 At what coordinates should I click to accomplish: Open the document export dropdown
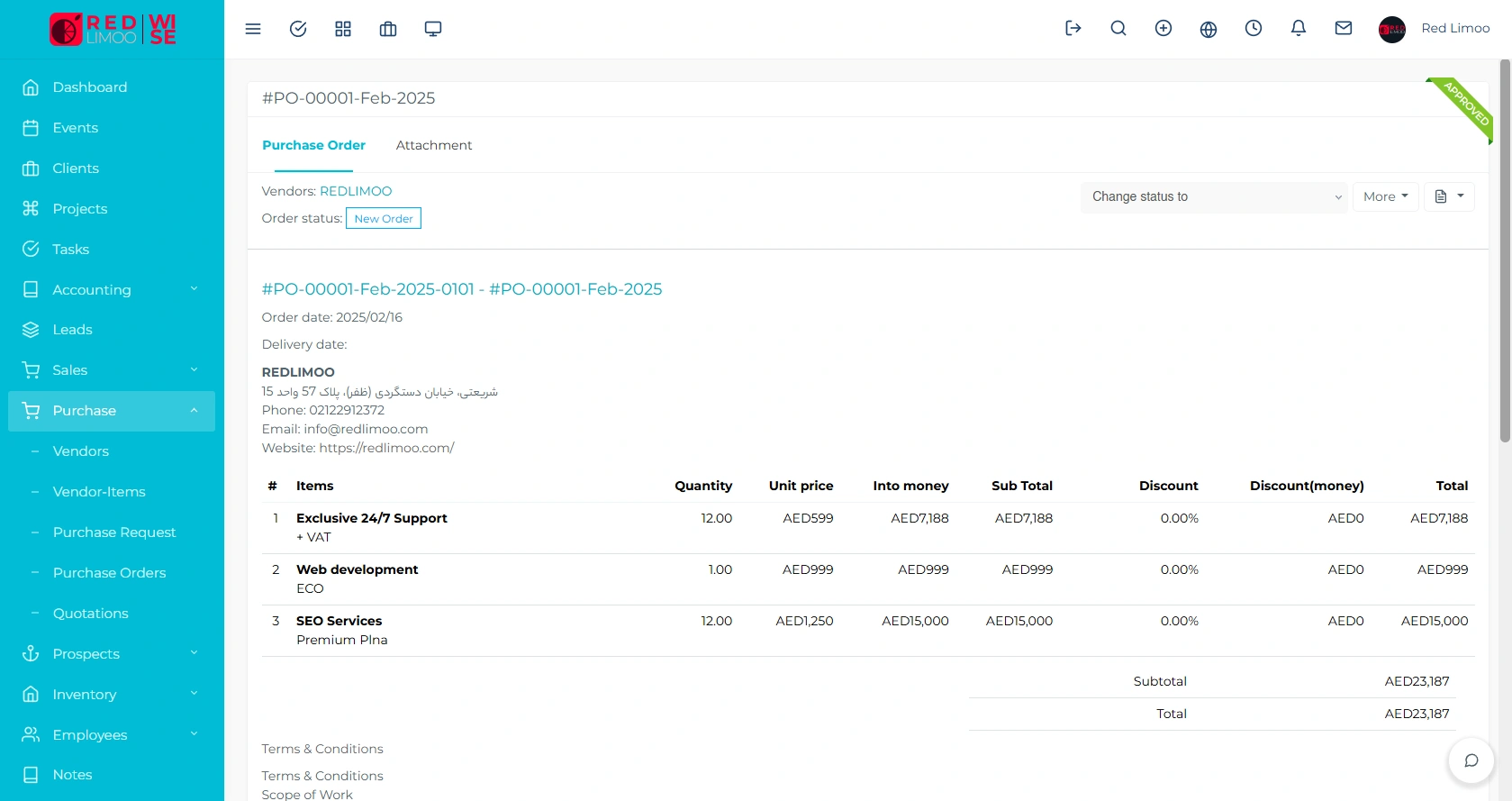pyautogui.click(x=1449, y=196)
